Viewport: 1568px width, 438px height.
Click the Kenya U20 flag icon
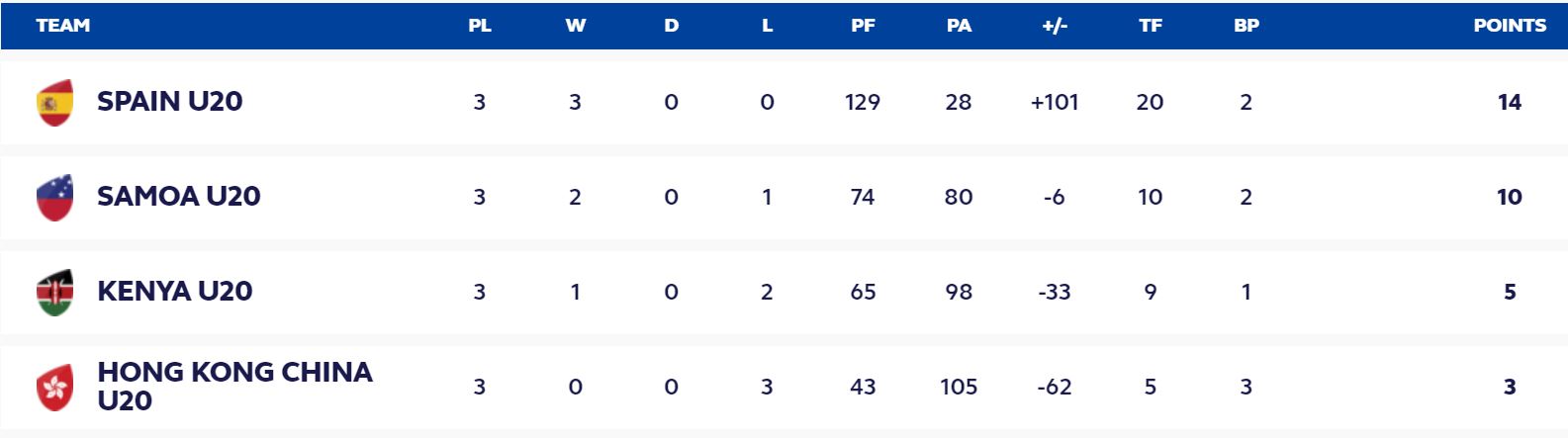click(54, 292)
